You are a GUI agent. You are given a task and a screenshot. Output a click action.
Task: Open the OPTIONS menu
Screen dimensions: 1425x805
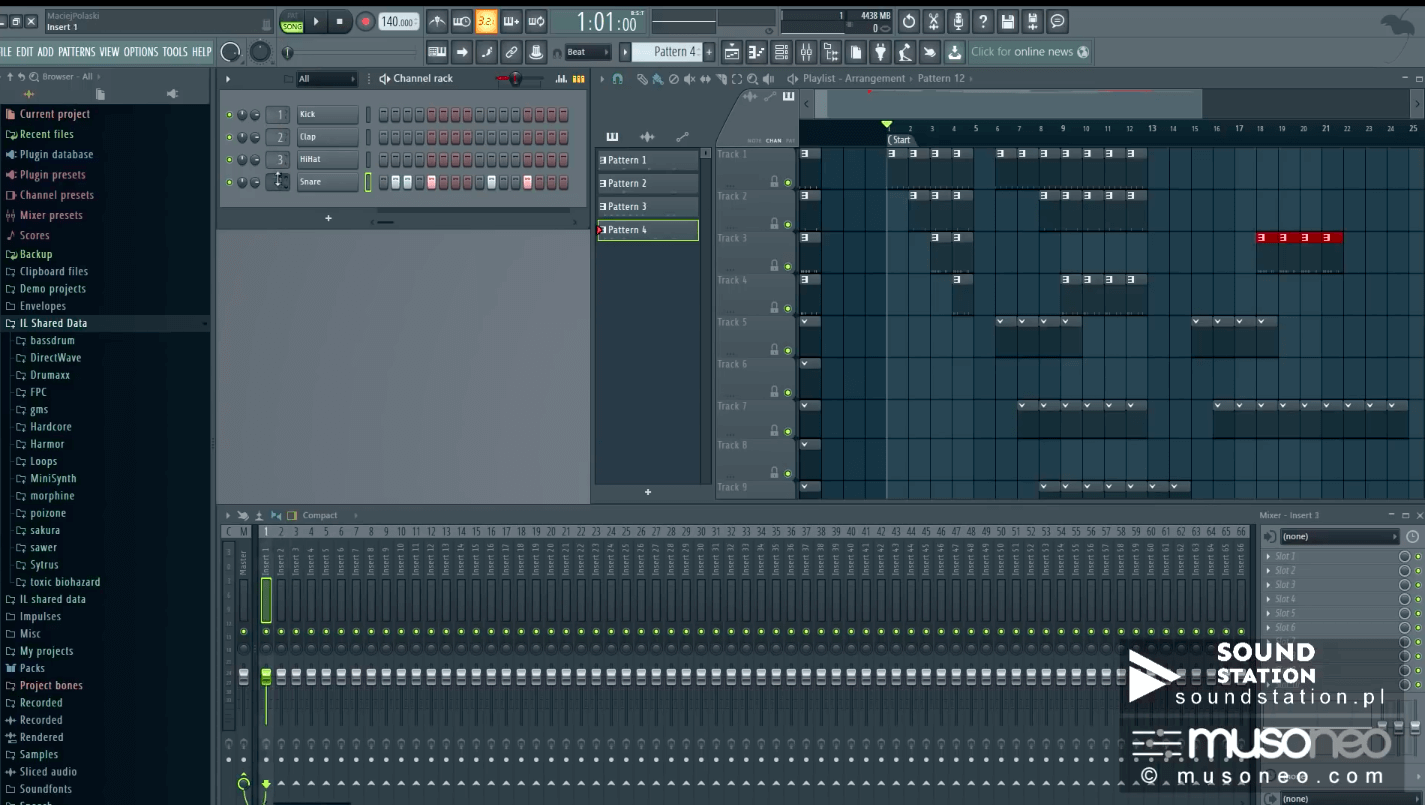click(x=141, y=52)
